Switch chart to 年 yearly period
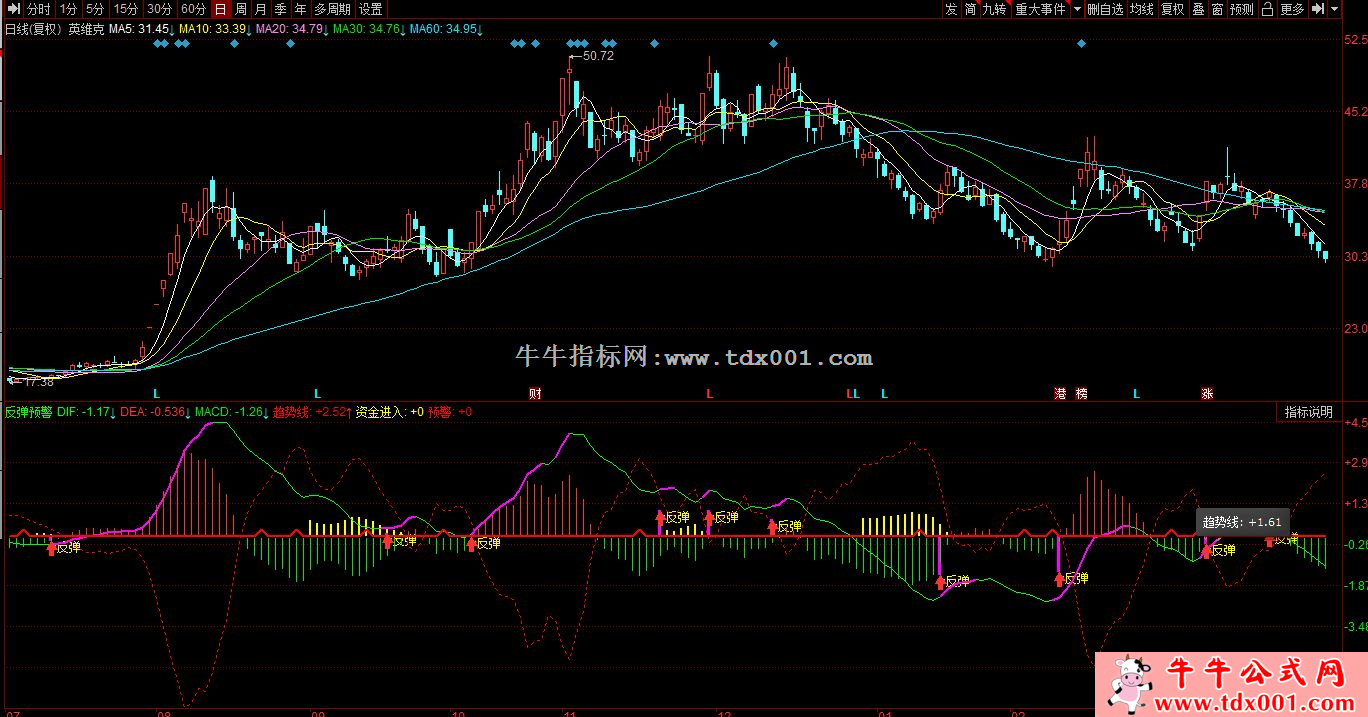This screenshot has height=717, width=1368. [x=301, y=9]
